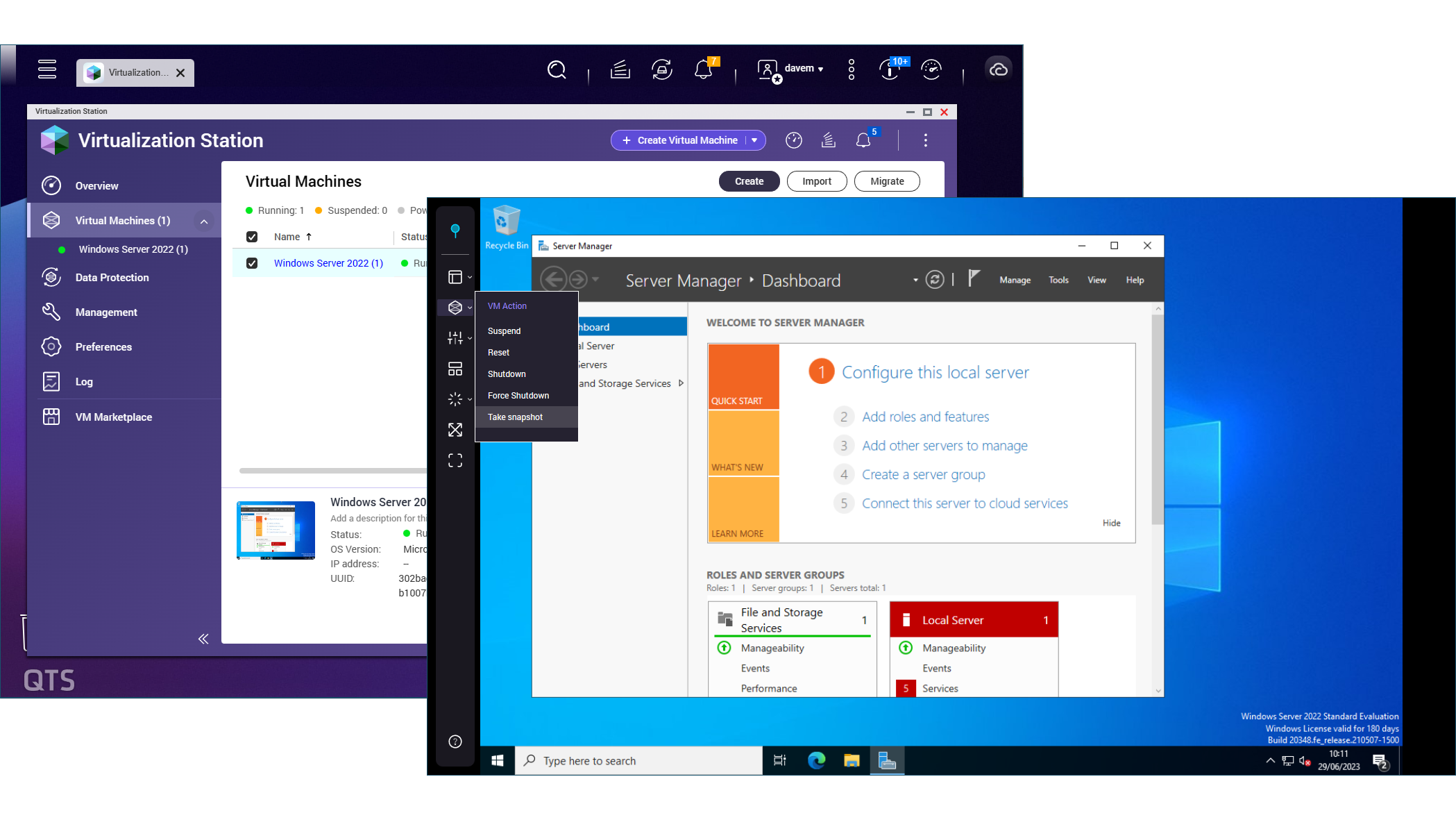Click Add roles and features link
The height and width of the screenshot is (820, 1456).
(925, 417)
